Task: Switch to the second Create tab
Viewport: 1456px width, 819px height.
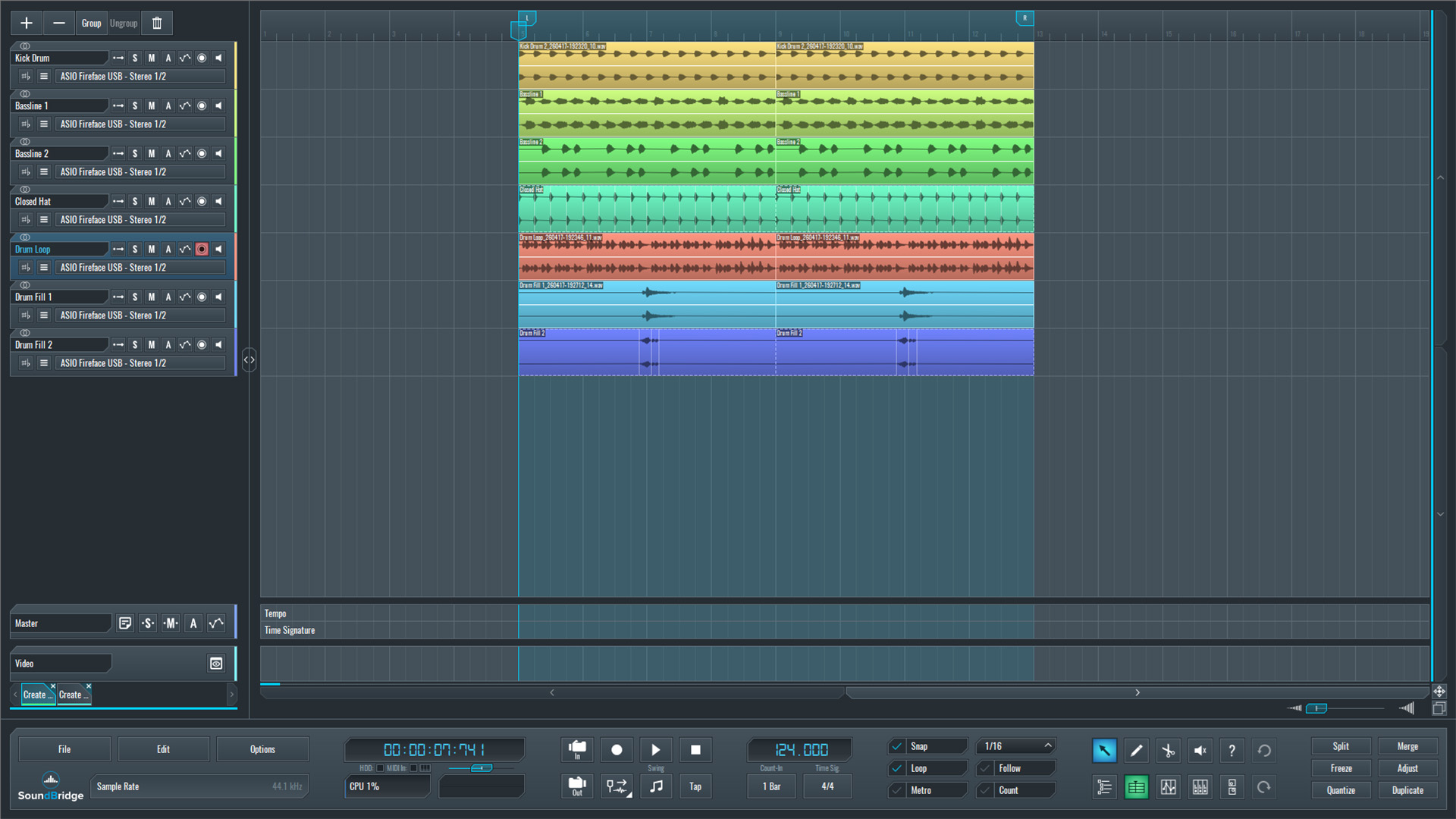Action: click(74, 694)
